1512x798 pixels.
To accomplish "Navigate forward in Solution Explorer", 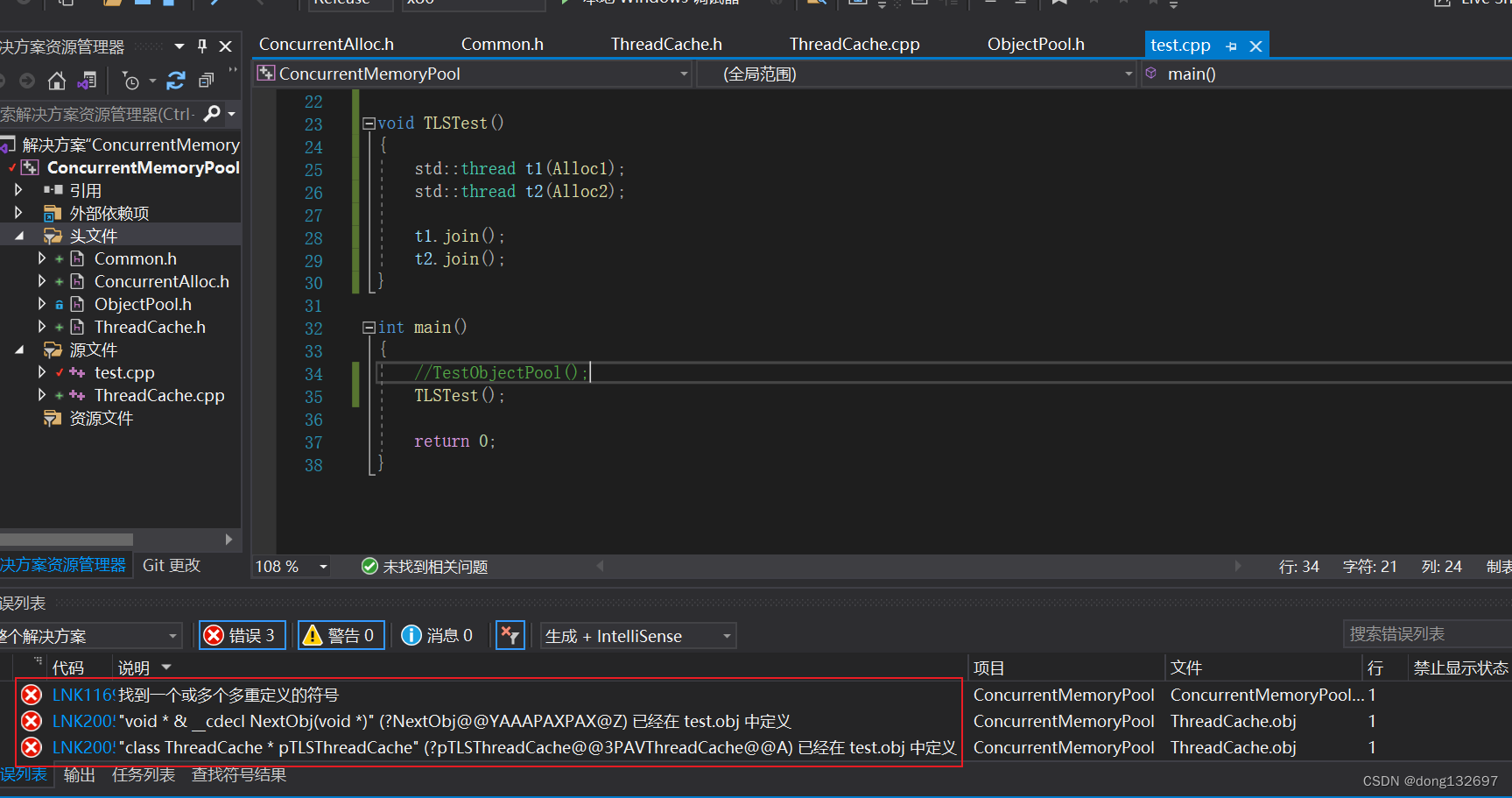I will click(27, 81).
